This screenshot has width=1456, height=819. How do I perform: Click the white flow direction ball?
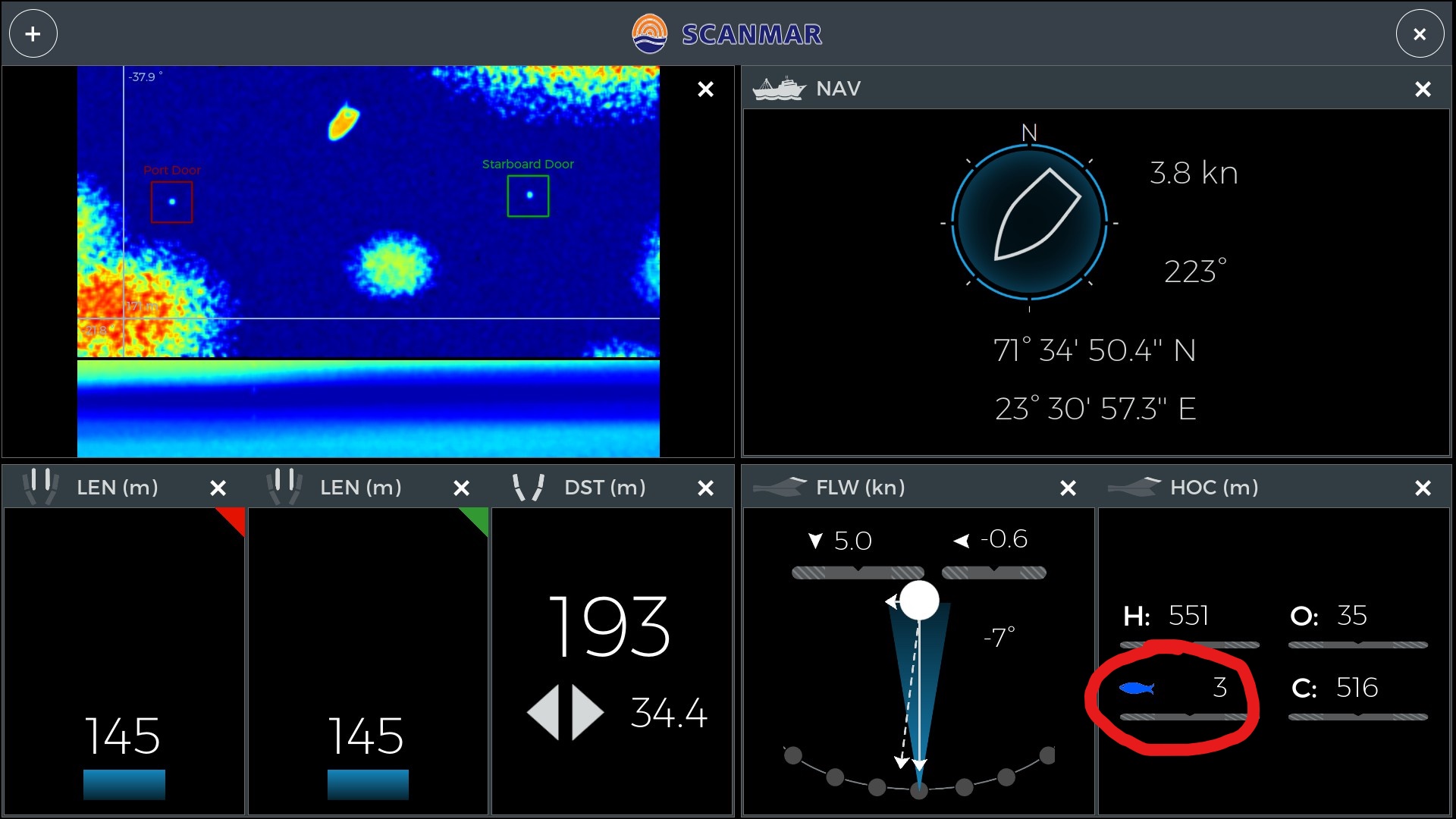pos(919,601)
